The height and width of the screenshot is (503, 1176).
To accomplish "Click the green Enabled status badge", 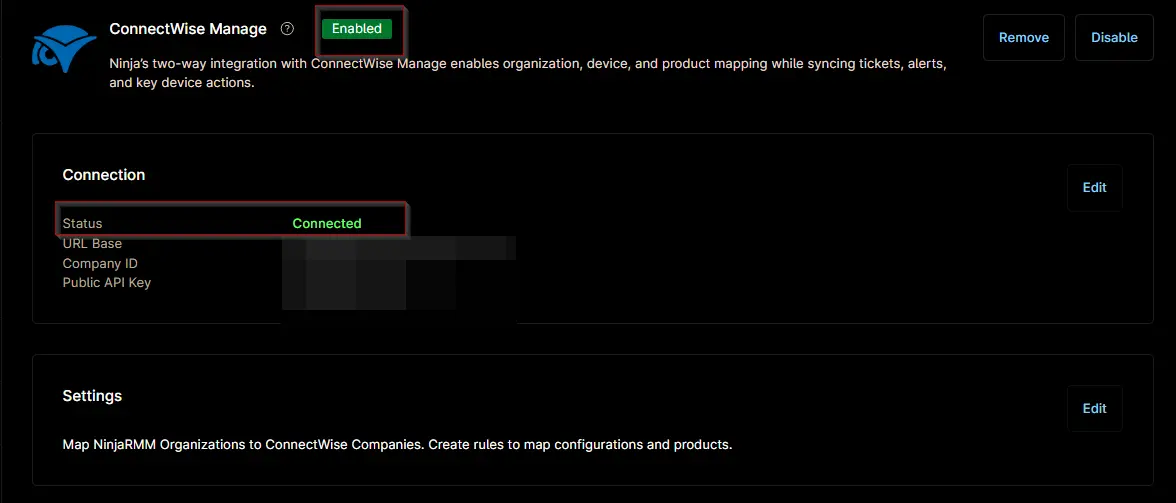I will tap(357, 28).
